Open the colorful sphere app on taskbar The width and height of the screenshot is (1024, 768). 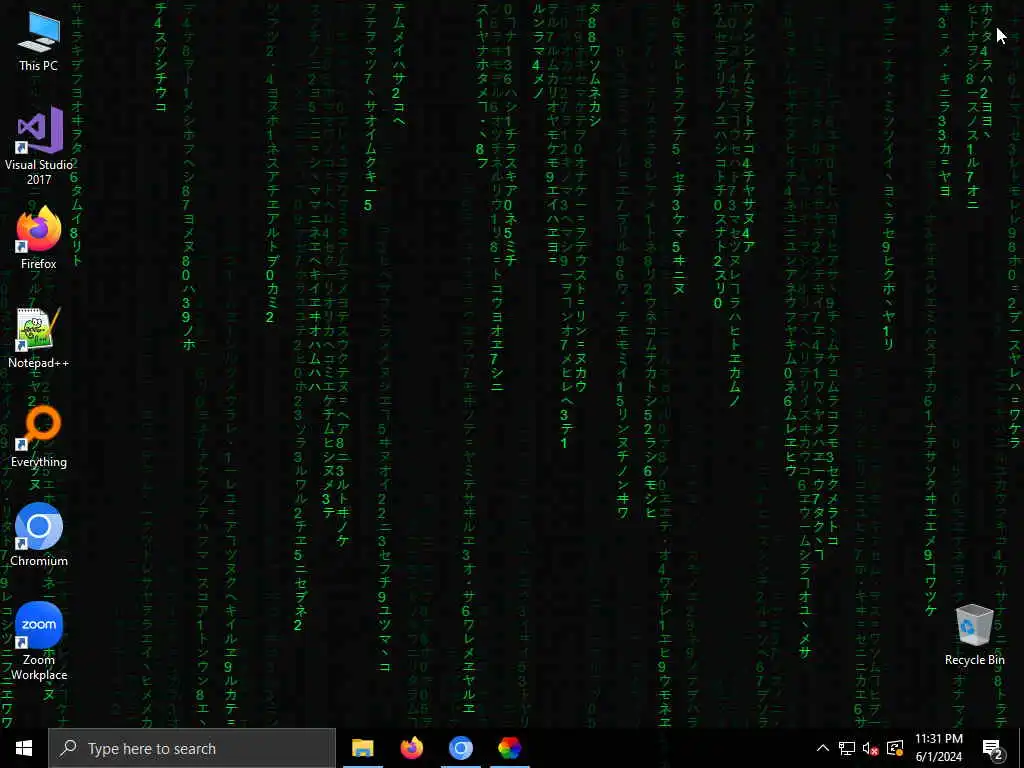click(509, 748)
